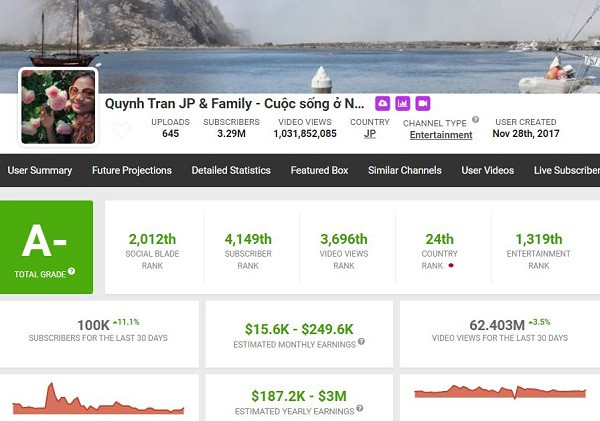Select the Similar Channels tab
This screenshot has height=421, width=600.
point(405,170)
